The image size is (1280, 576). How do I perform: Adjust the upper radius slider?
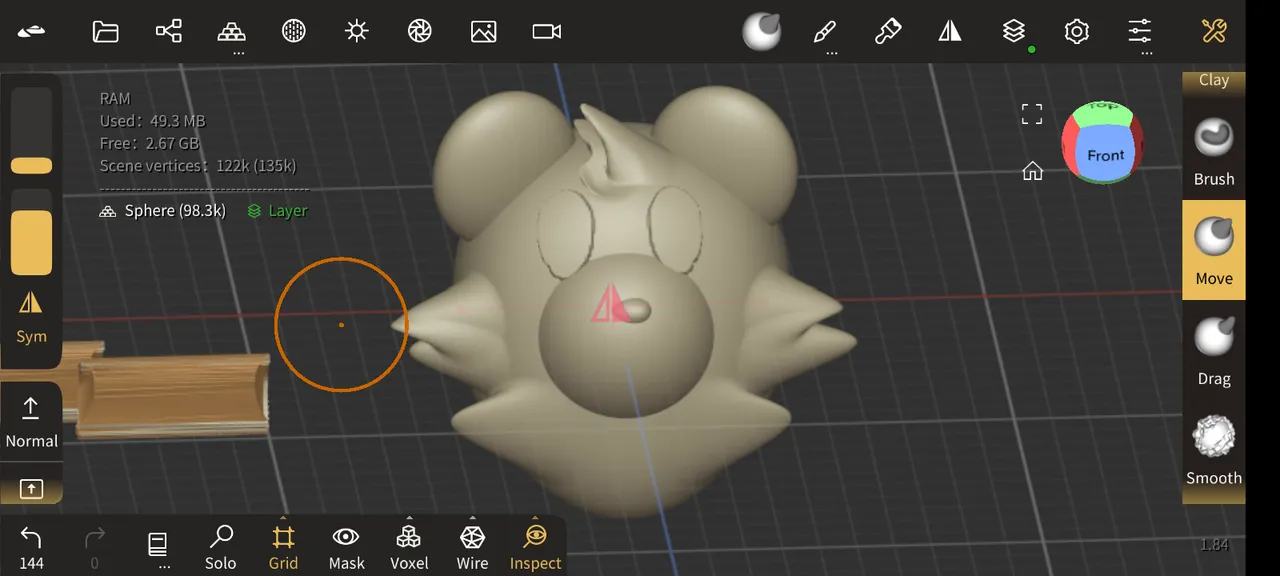point(31,131)
